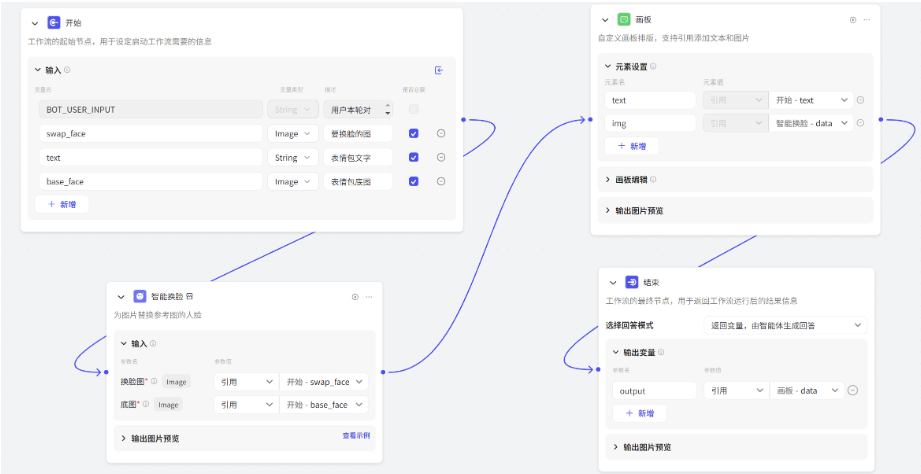Click info icon next to 输入 in 开始

[67, 70]
